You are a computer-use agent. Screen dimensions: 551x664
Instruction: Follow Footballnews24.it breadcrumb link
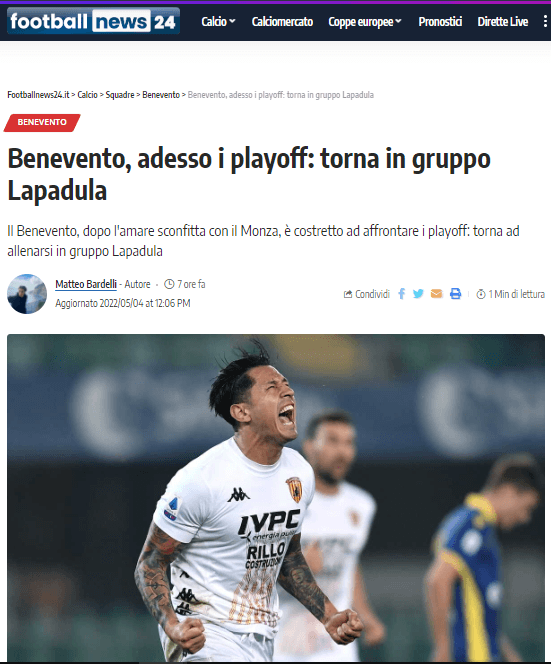coord(38,95)
